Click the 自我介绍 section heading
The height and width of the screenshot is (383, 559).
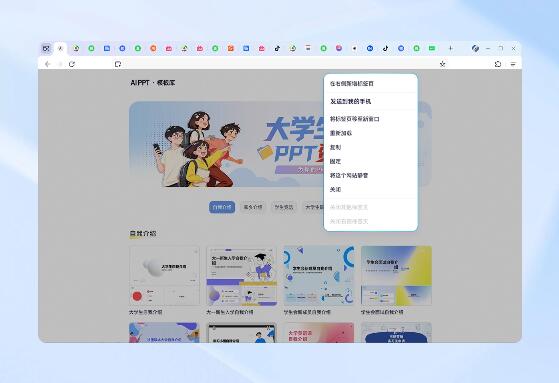[x=143, y=234]
